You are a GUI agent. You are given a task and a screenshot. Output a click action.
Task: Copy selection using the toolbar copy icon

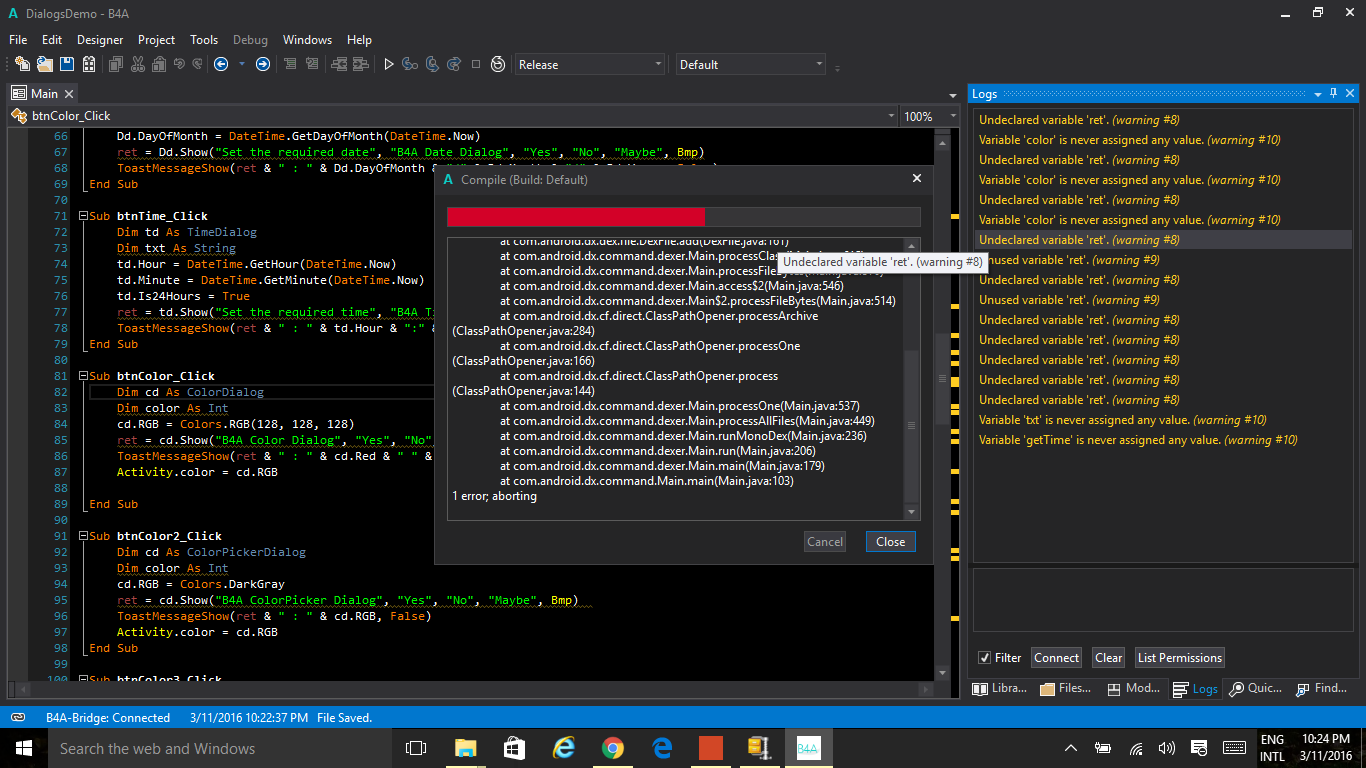[116, 64]
